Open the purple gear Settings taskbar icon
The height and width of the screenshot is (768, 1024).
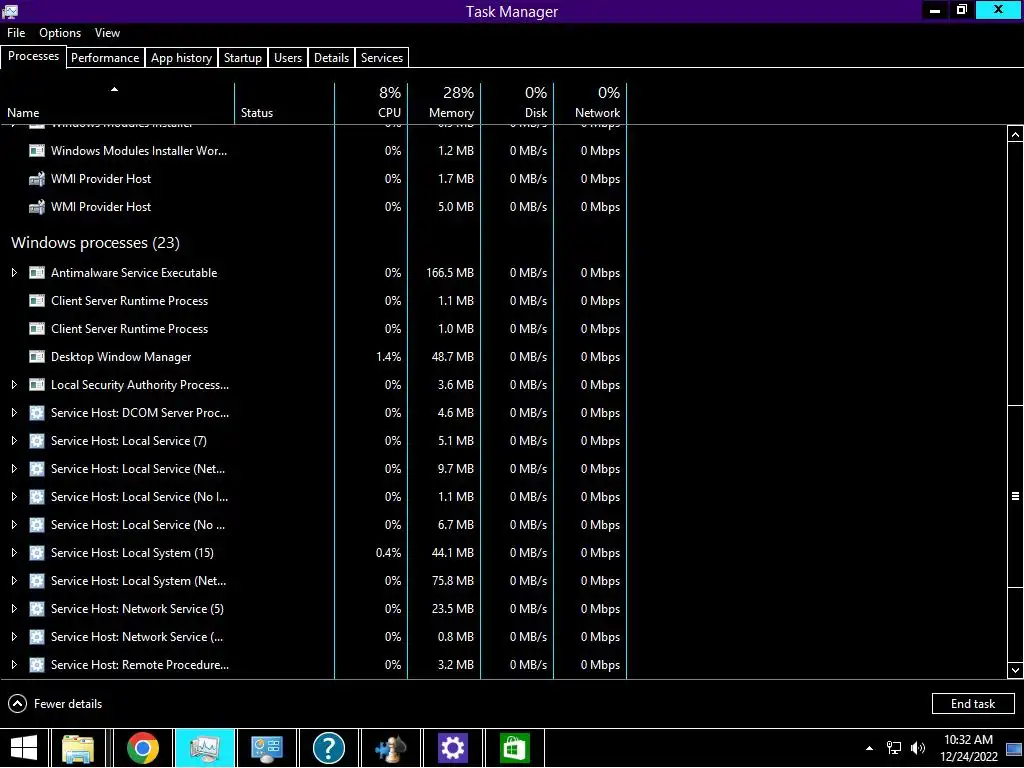tap(453, 748)
